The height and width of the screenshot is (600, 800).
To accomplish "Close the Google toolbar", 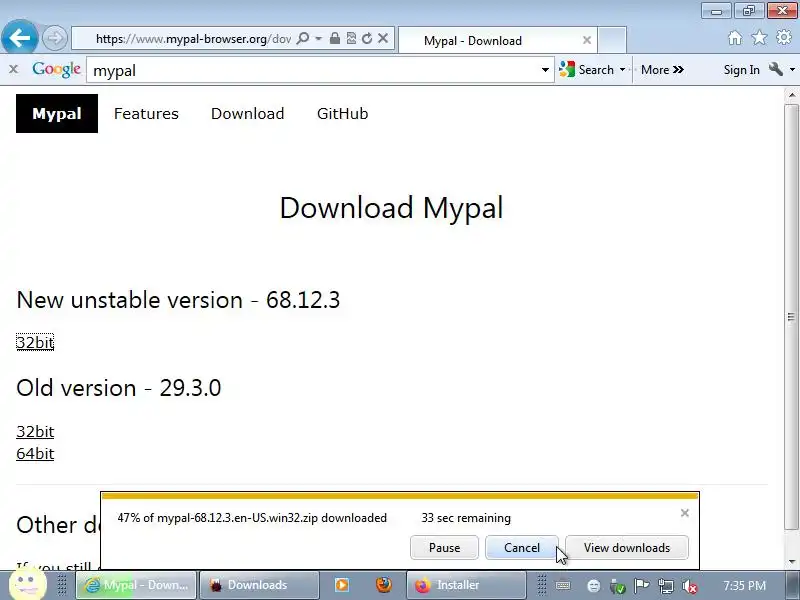I will [13, 69].
